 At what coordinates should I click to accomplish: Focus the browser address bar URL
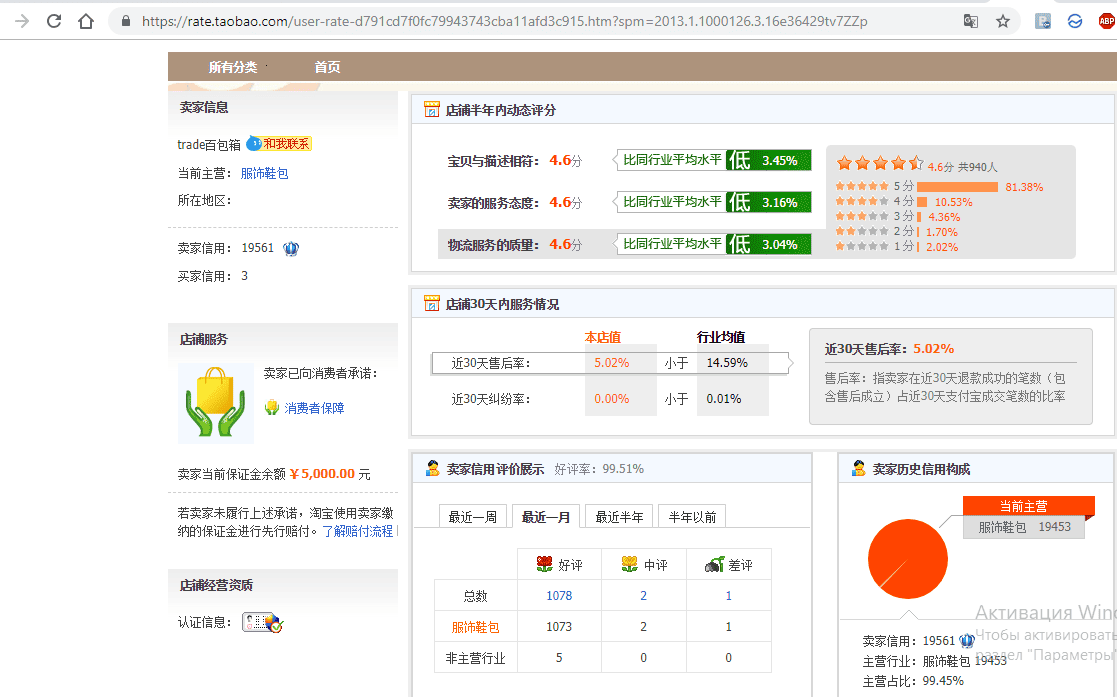click(504, 21)
